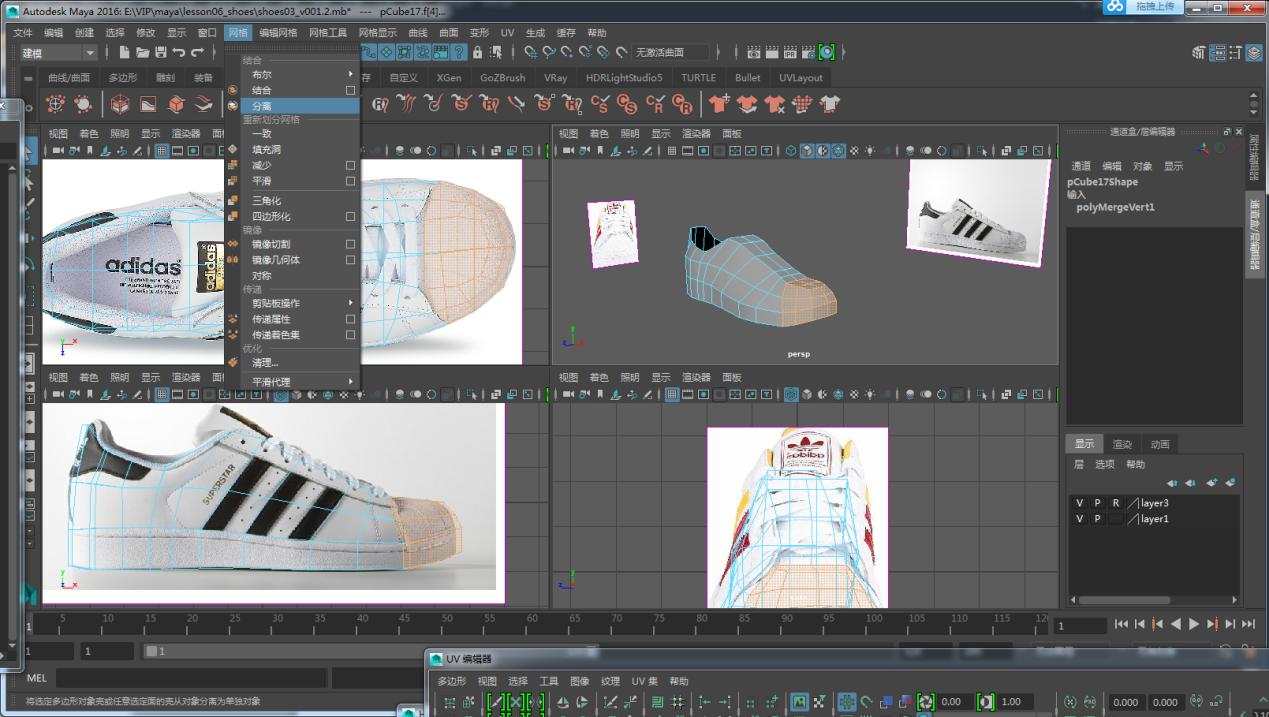The width and height of the screenshot is (1269, 717).
Task: Click the white shirt shelf icon
Action: (829, 103)
